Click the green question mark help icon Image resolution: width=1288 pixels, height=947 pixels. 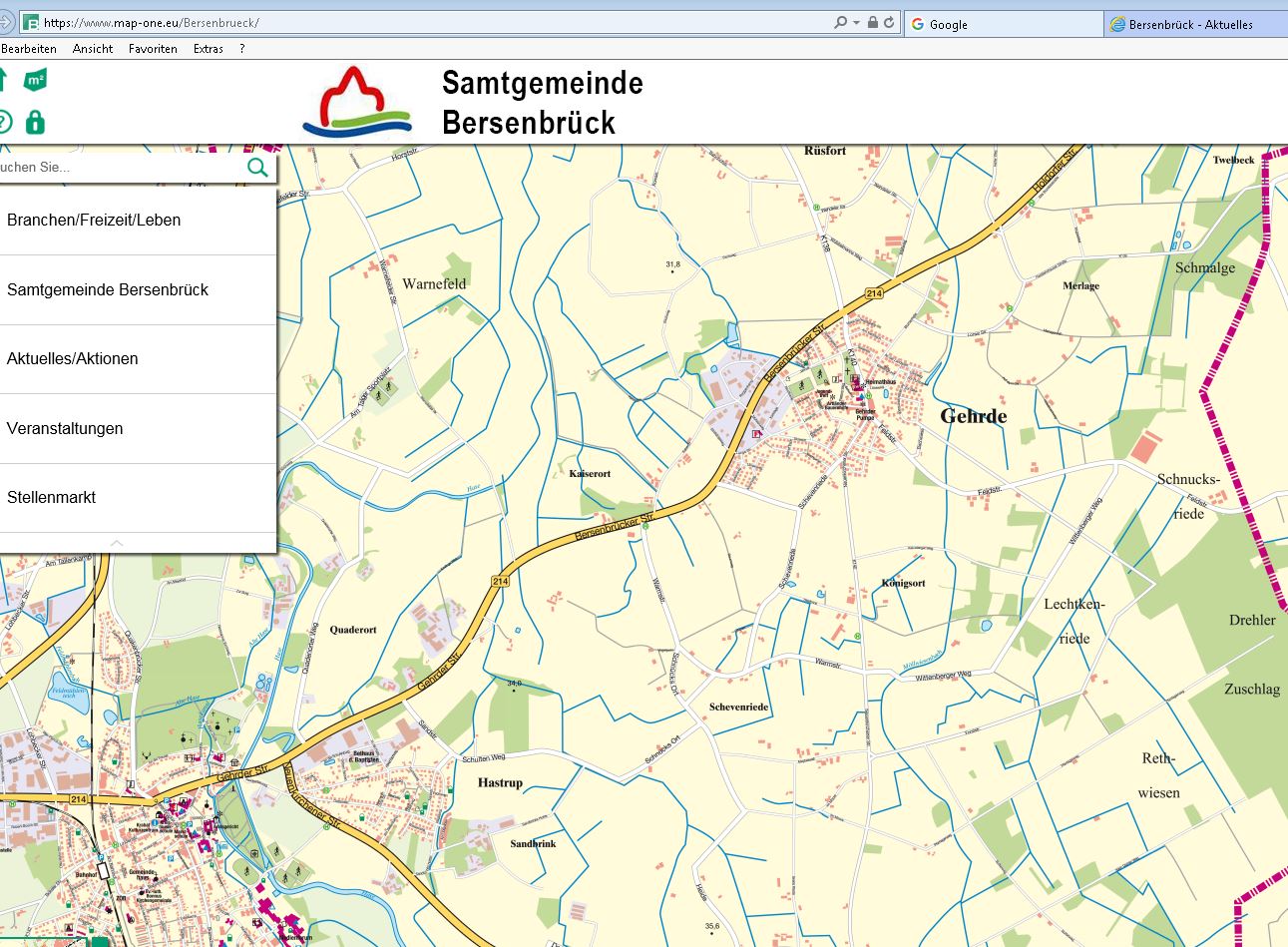3,123
